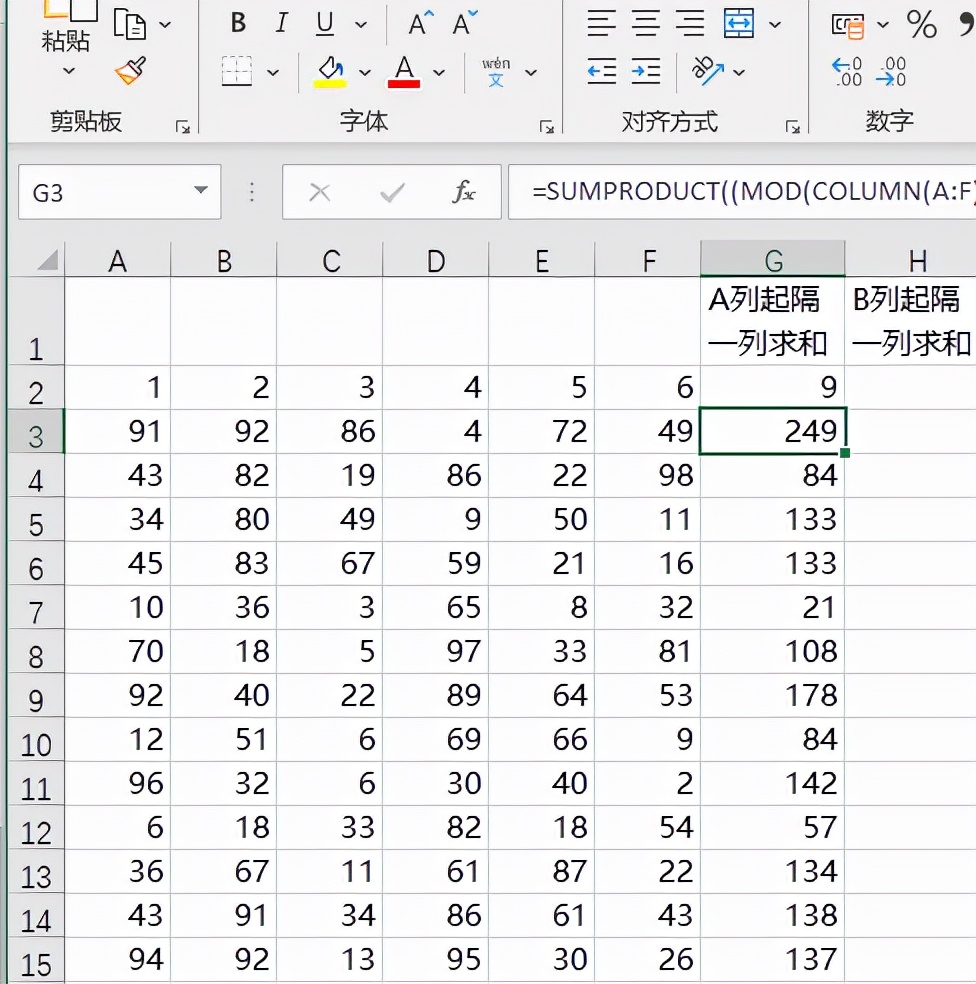The width and height of the screenshot is (976, 984).
Task: Click the text orientation icon
Action: tap(707, 71)
